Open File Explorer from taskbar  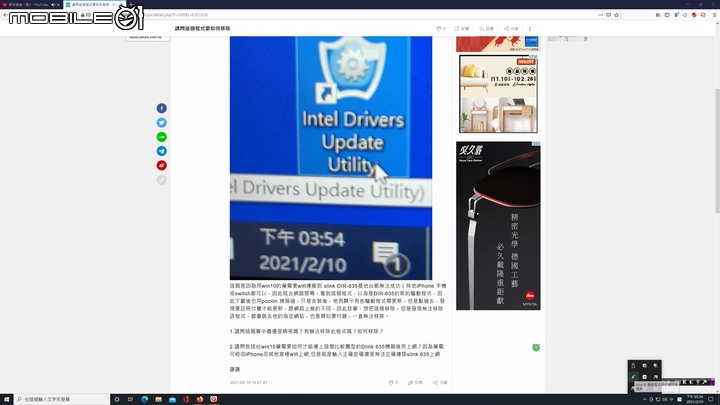pos(158,399)
